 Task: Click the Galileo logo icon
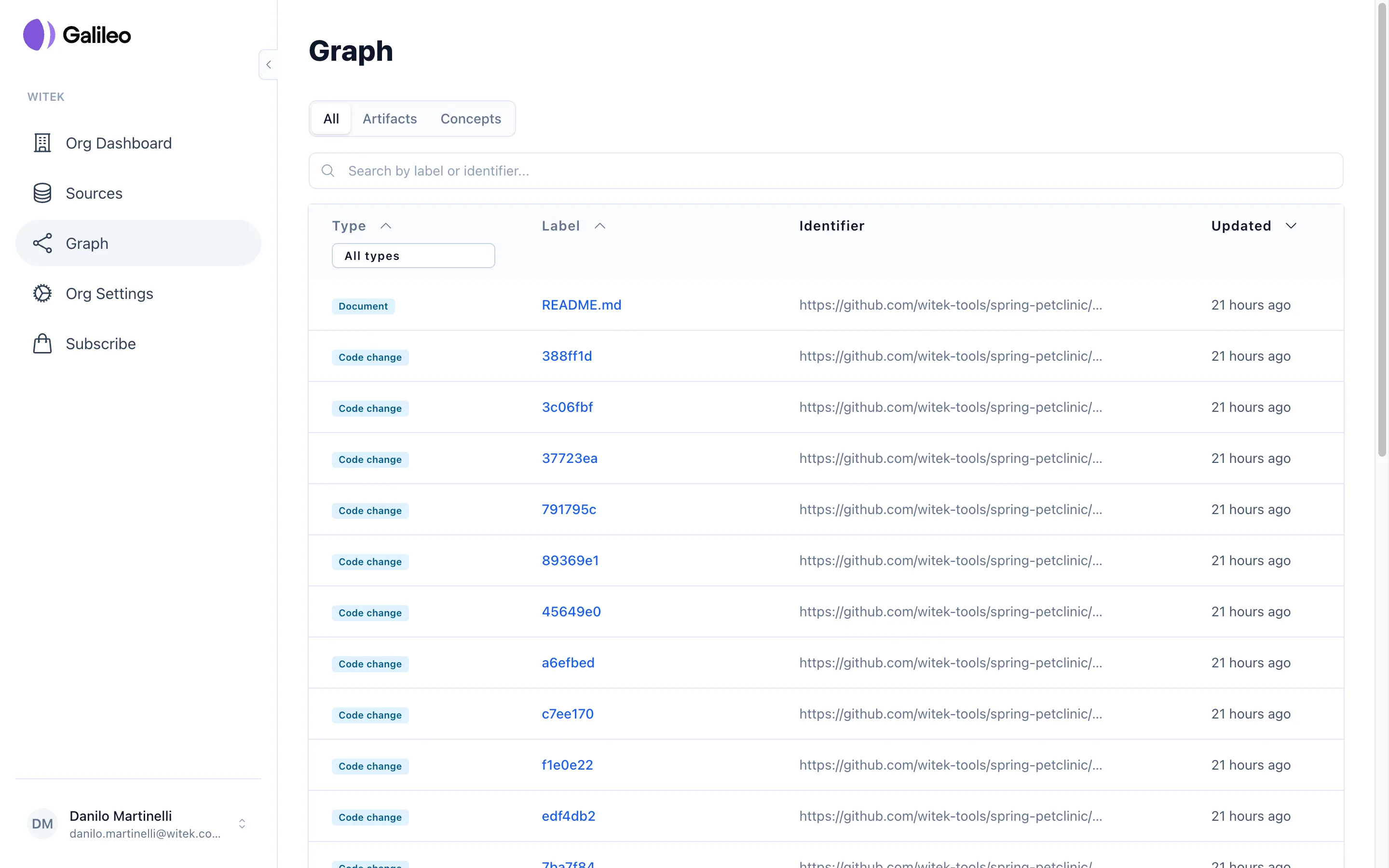(39, 34)
